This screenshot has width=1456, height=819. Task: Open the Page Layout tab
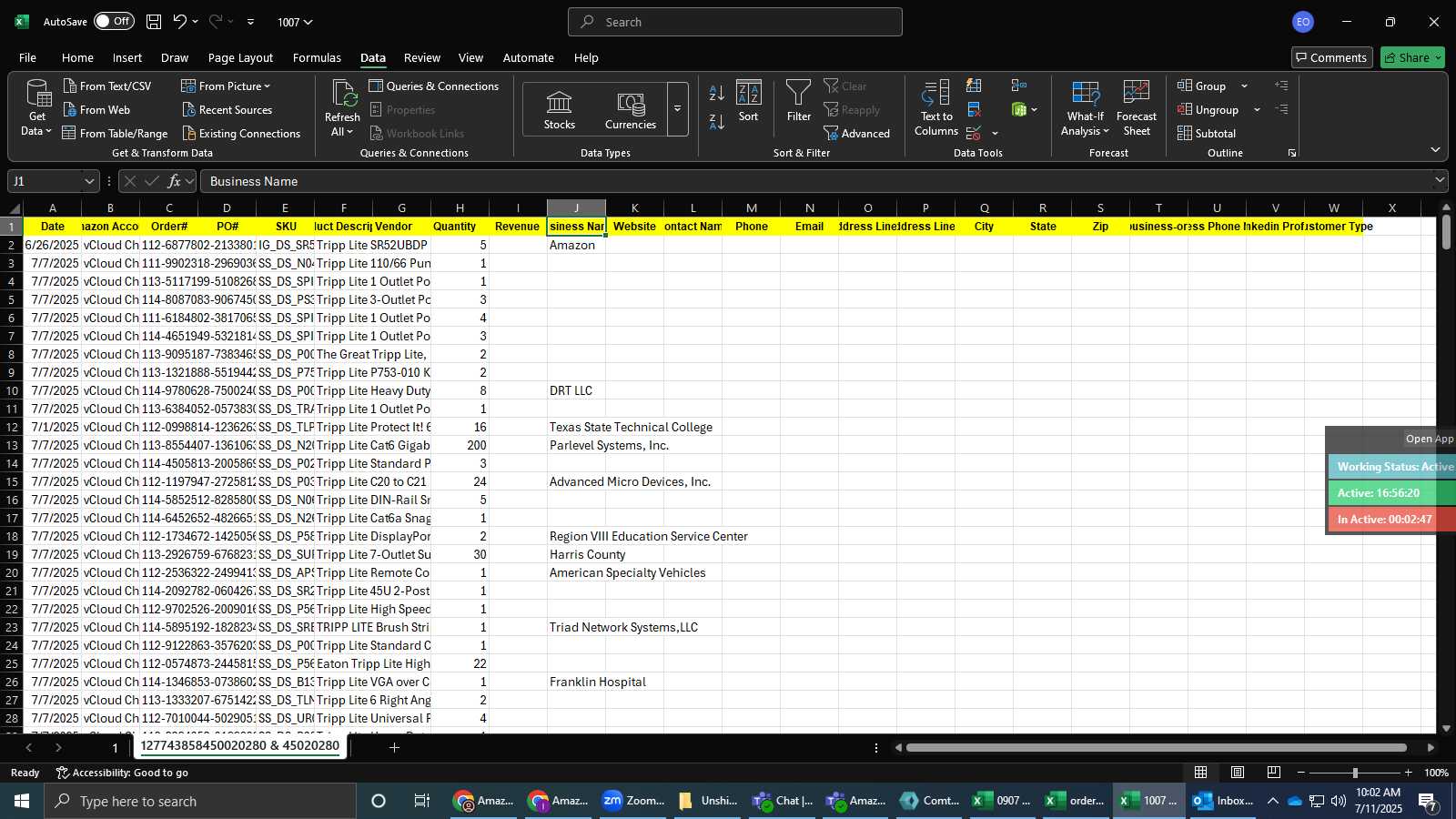pyautogui.click(x=240, y=57)
